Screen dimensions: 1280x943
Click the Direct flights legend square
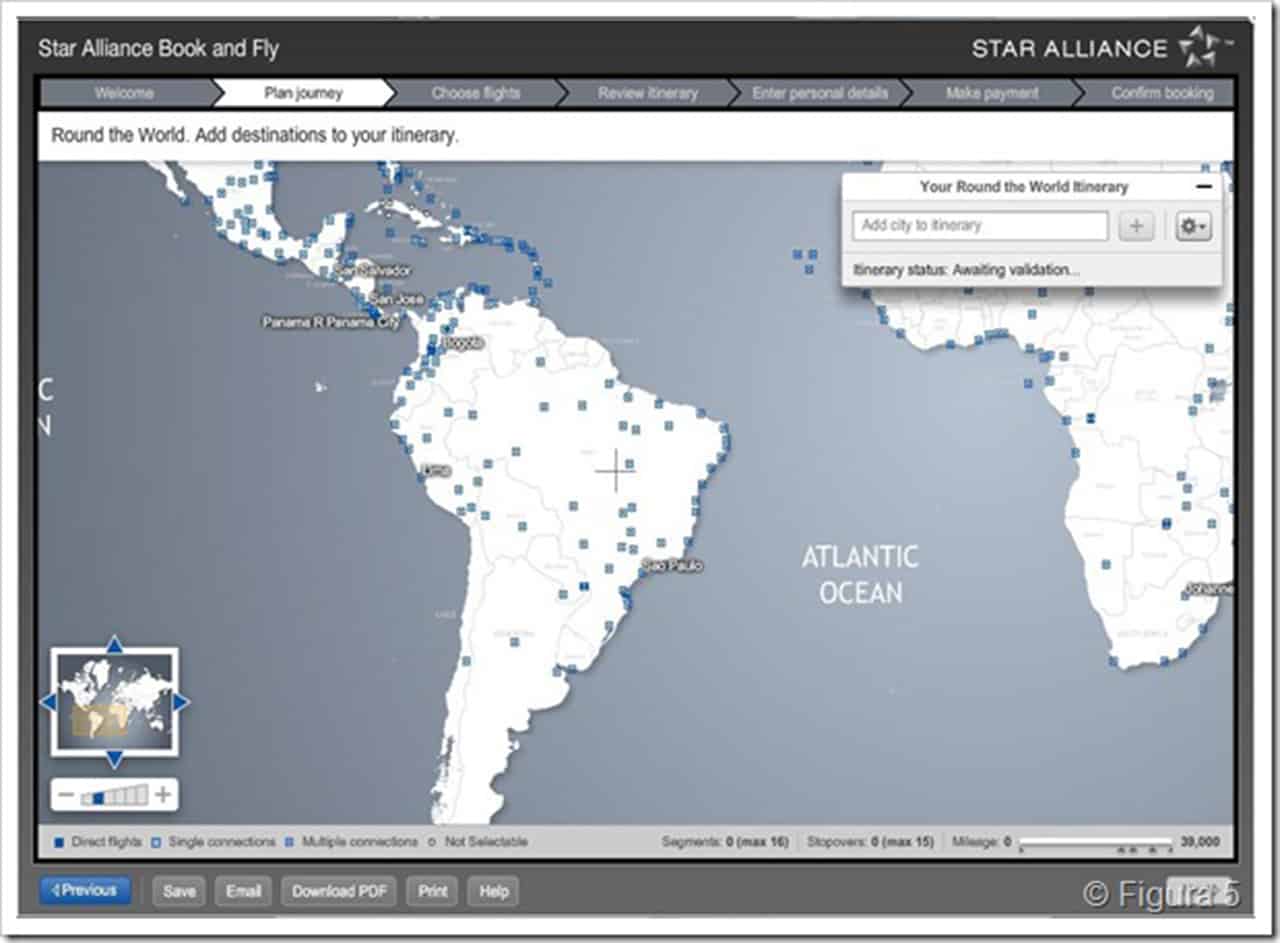tap(59, 843)
